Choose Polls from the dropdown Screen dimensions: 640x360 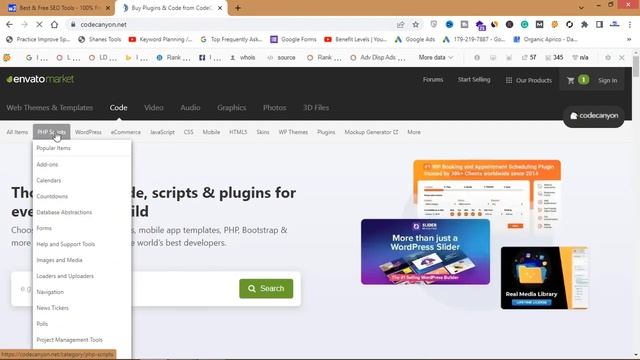click(42, 324)
